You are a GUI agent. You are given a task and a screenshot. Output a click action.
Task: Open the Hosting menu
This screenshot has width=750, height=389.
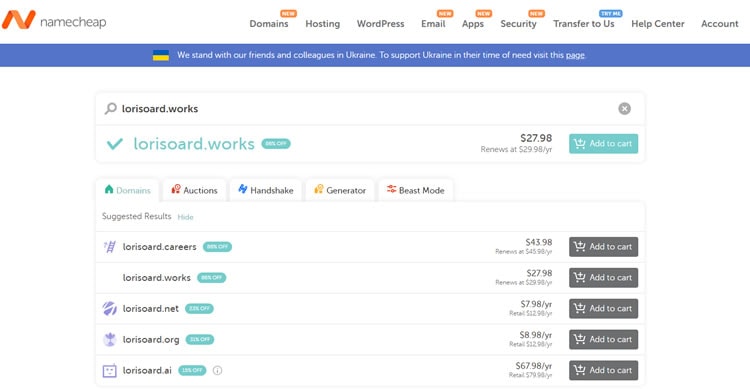323,23
